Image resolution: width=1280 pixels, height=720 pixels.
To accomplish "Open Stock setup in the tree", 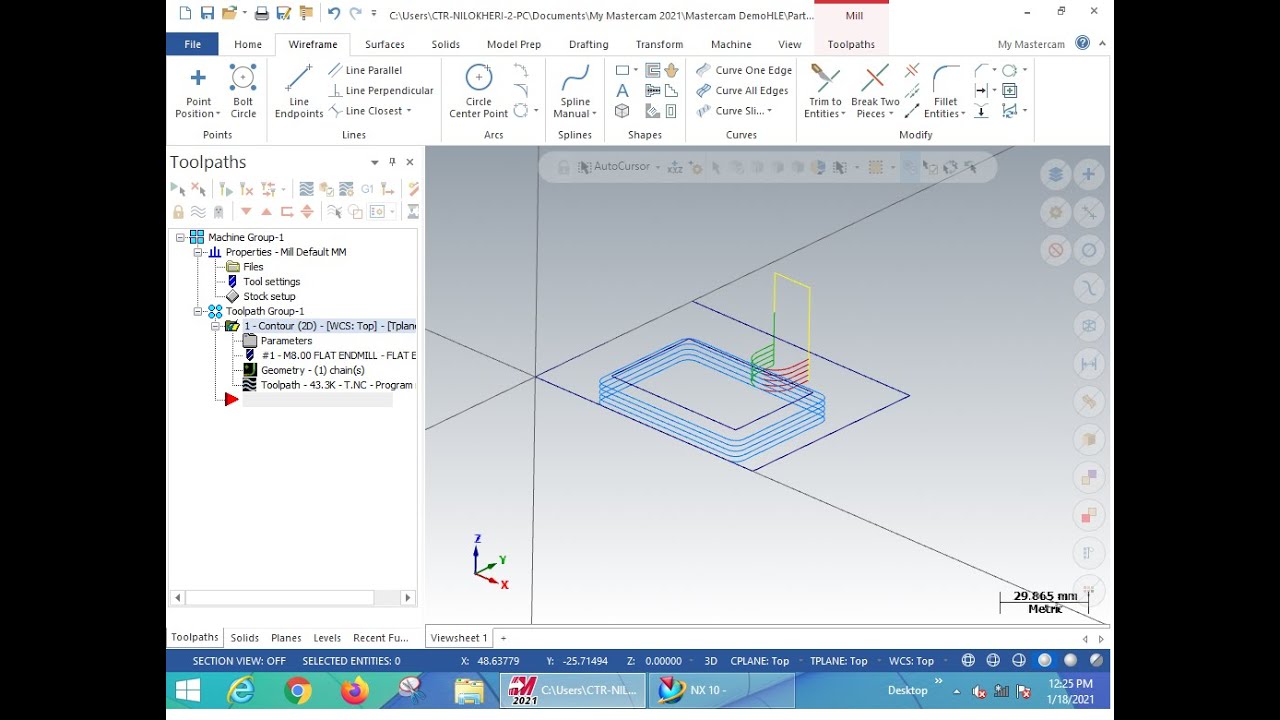I will click(261, 296).
